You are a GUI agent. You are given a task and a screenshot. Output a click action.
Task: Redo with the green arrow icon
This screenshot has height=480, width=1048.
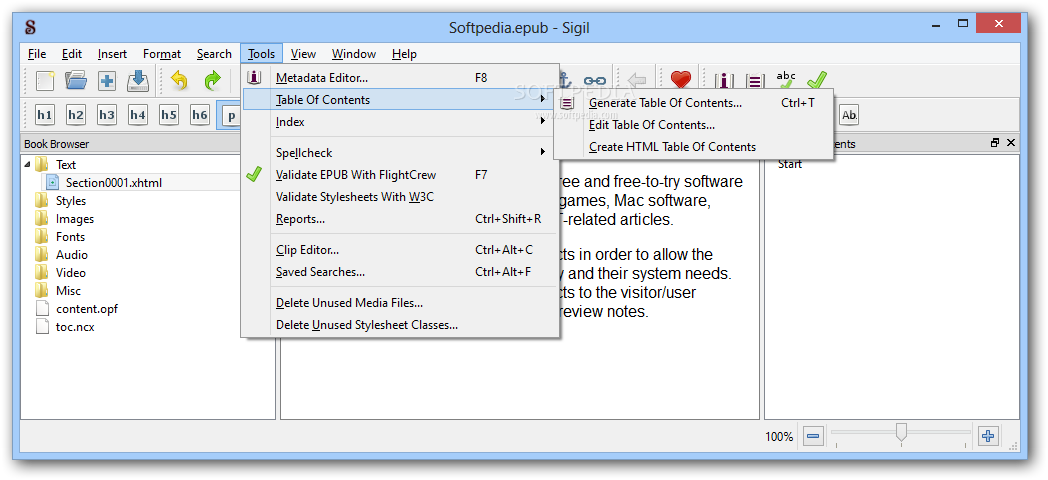click(212, 81)
